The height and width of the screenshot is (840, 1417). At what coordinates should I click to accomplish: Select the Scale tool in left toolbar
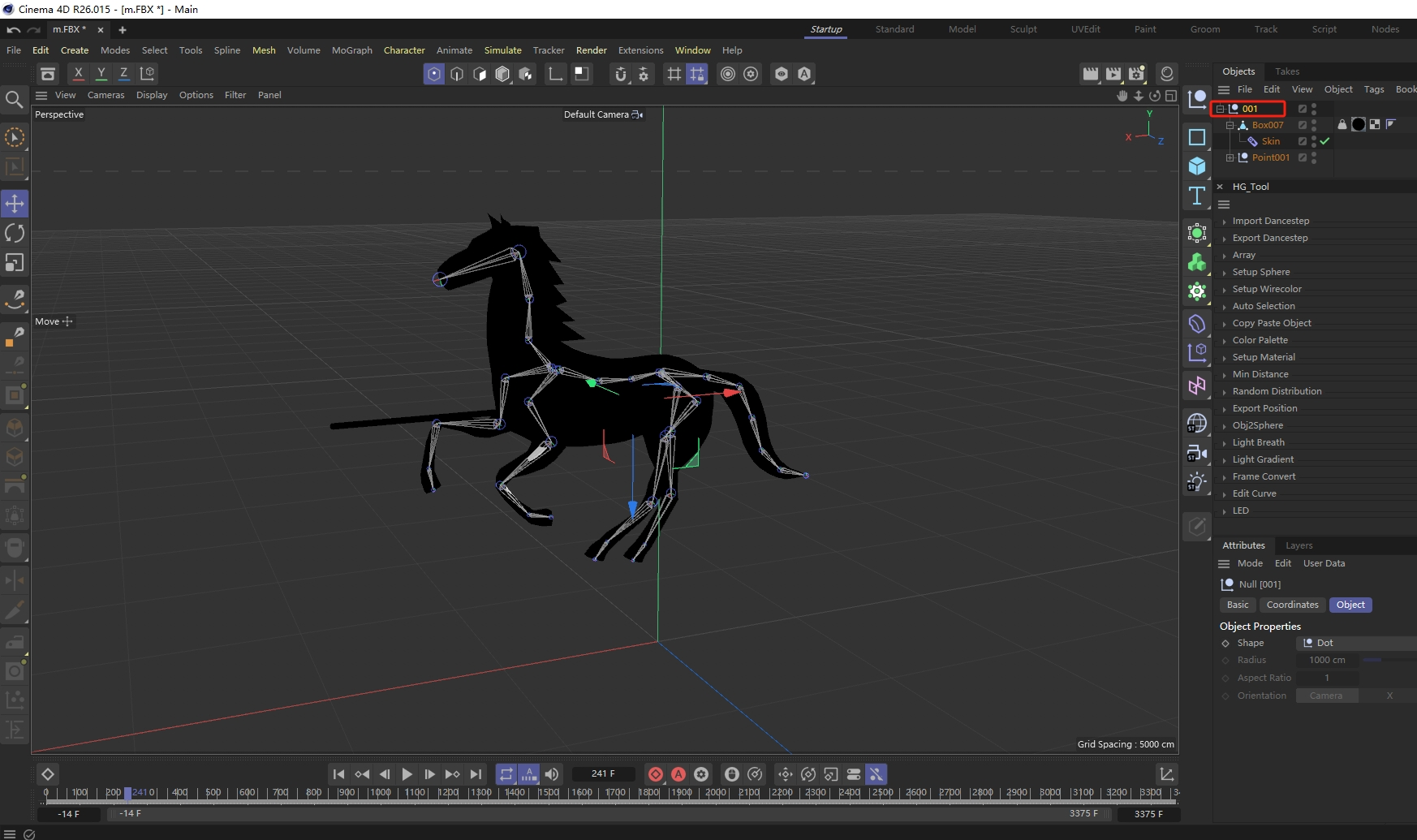click(15, 263)
